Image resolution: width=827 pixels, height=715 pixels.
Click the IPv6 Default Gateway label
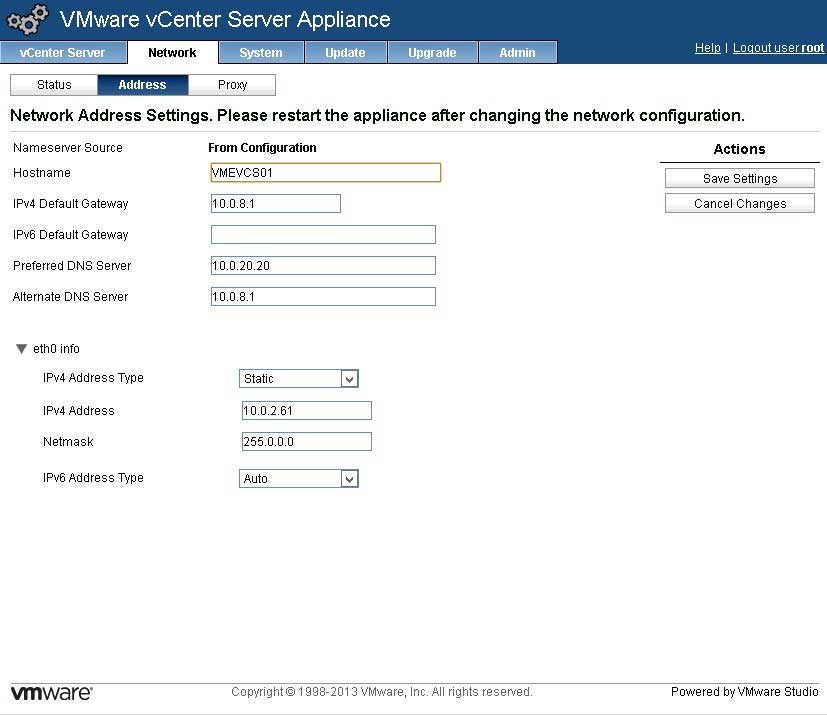(71, 235)
